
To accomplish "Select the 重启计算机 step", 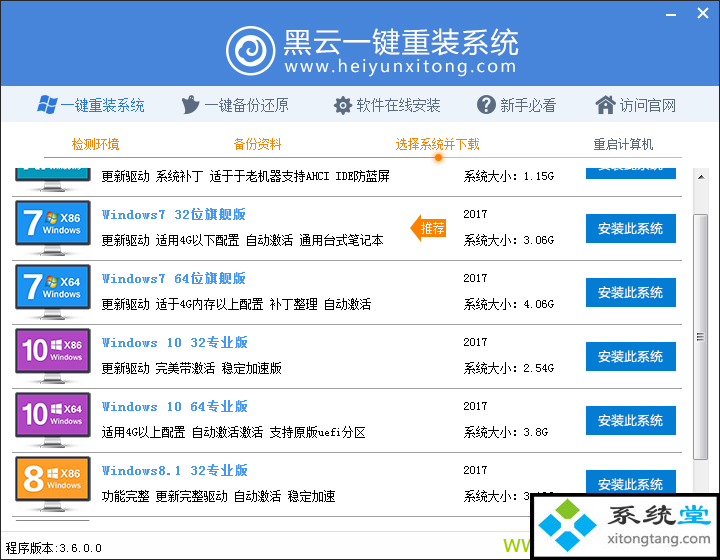I will (623, 145).
